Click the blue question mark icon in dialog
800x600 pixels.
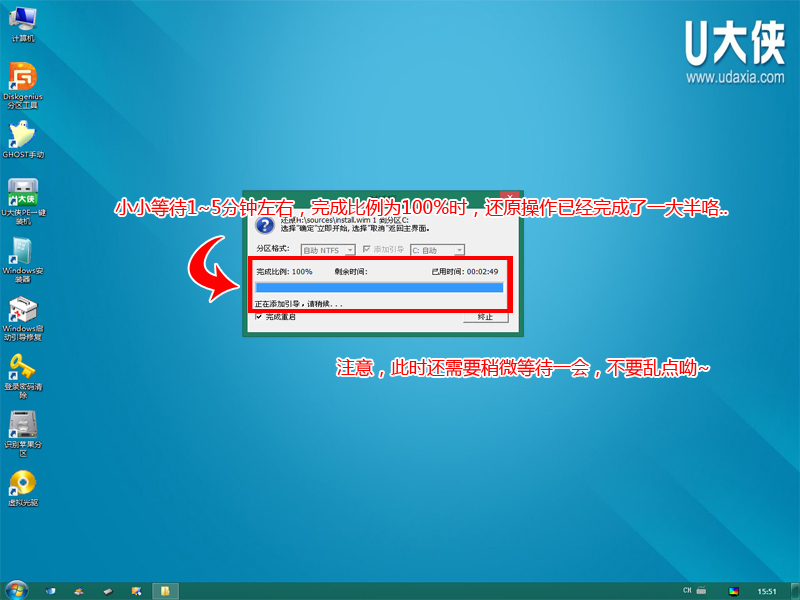[x=263, y=227]
